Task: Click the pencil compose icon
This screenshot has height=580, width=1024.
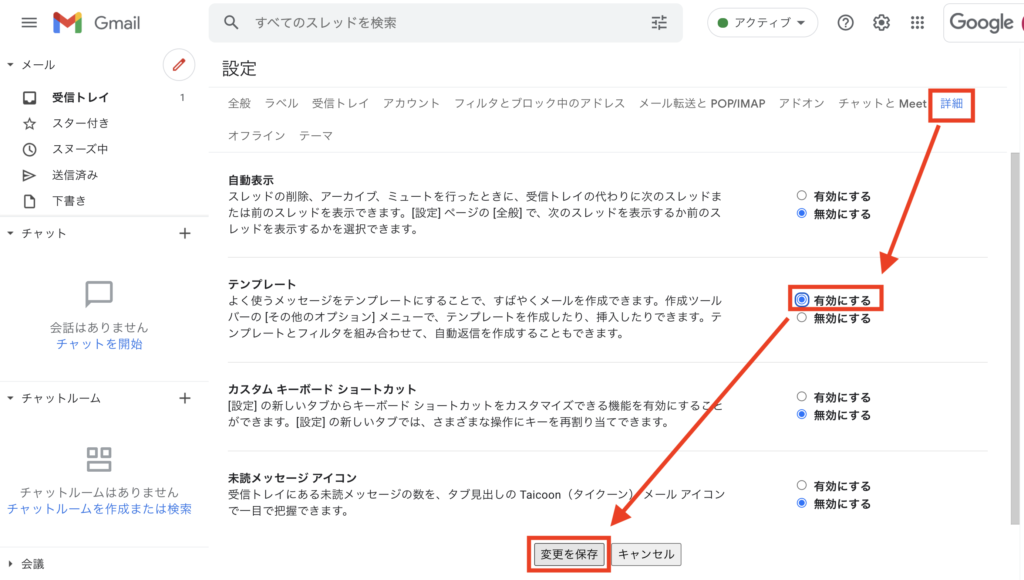Action: [179, 65]
